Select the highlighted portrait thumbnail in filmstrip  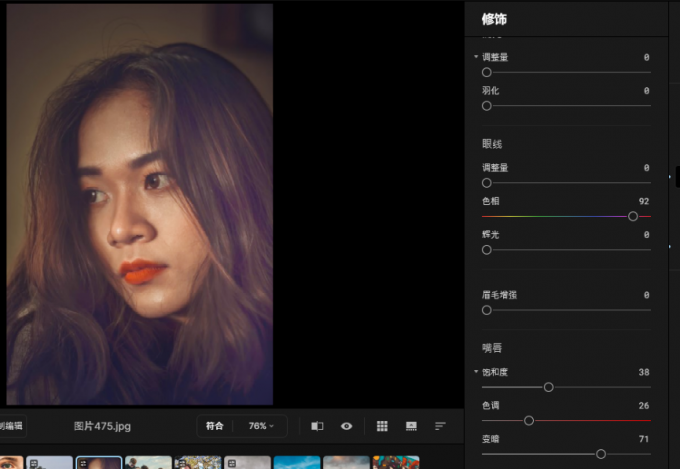click(99, 462)
